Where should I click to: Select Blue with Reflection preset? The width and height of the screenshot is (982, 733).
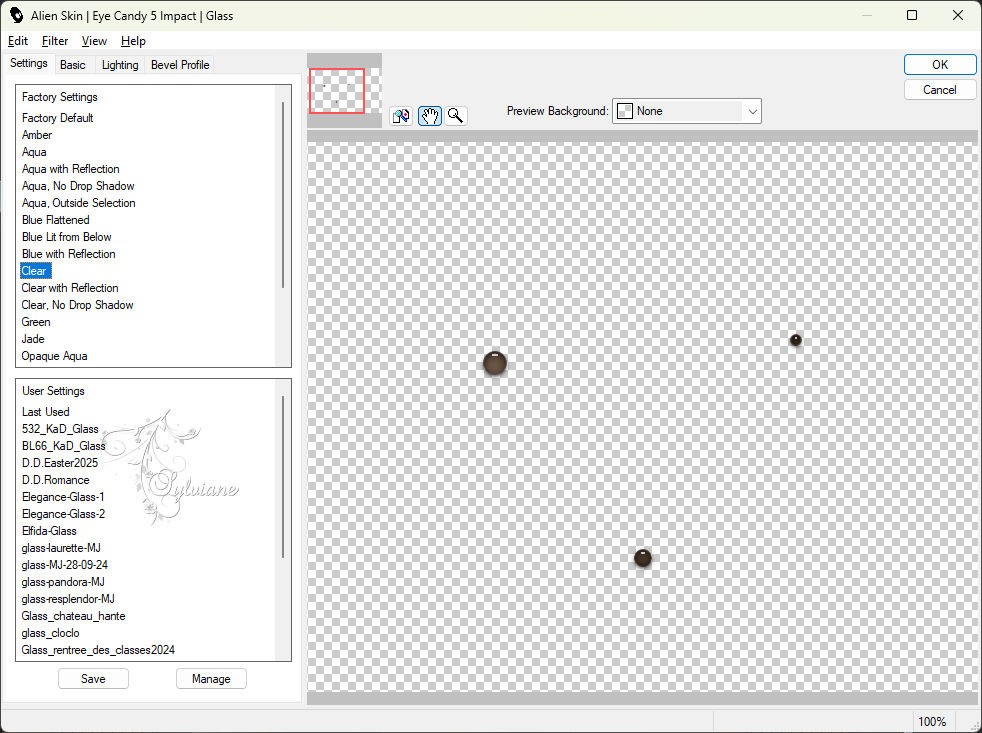(x=68, y=254)
